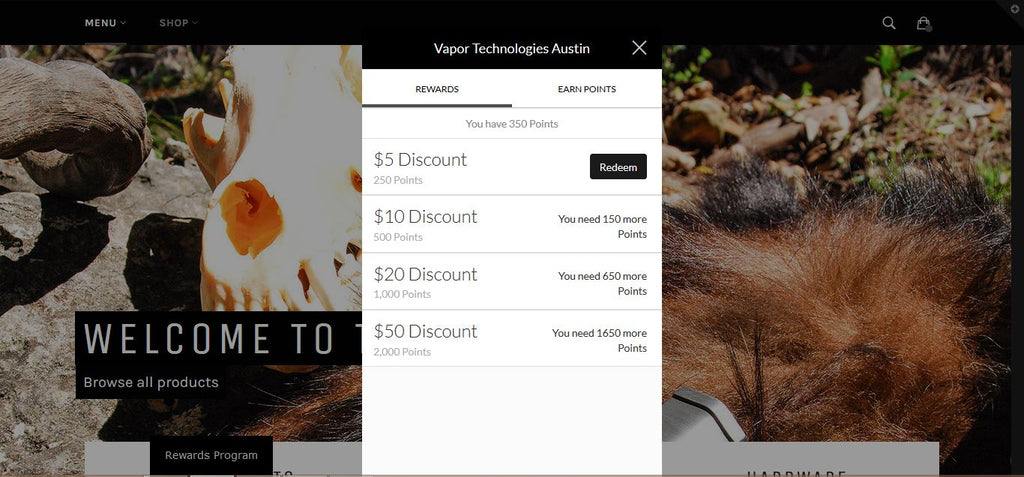Close the Vapor Technologies rewards panel

639,48
